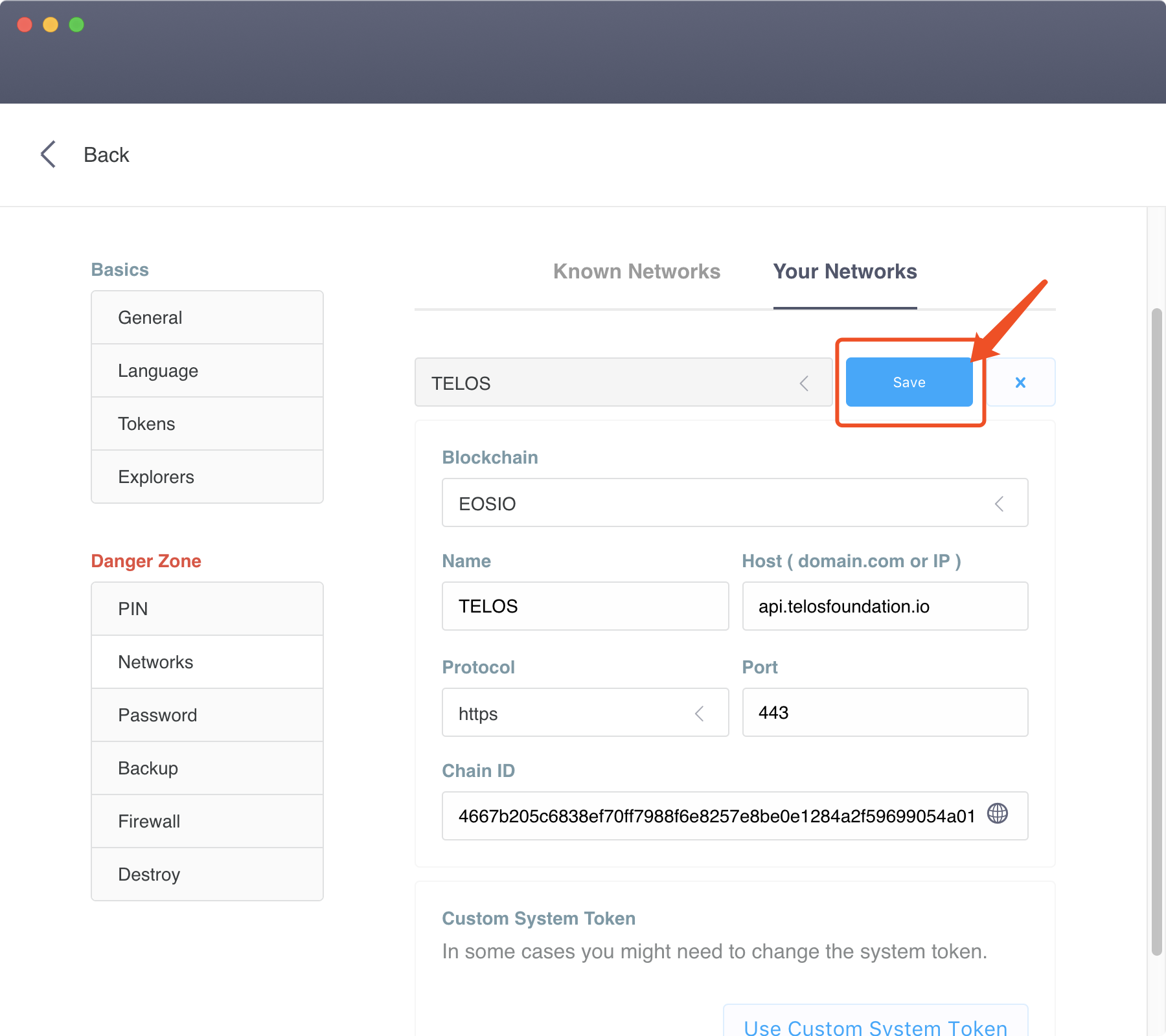This screenshot has width=1166, height=1036.
Task: Open Explorers settings
Action: coord(207,477)
